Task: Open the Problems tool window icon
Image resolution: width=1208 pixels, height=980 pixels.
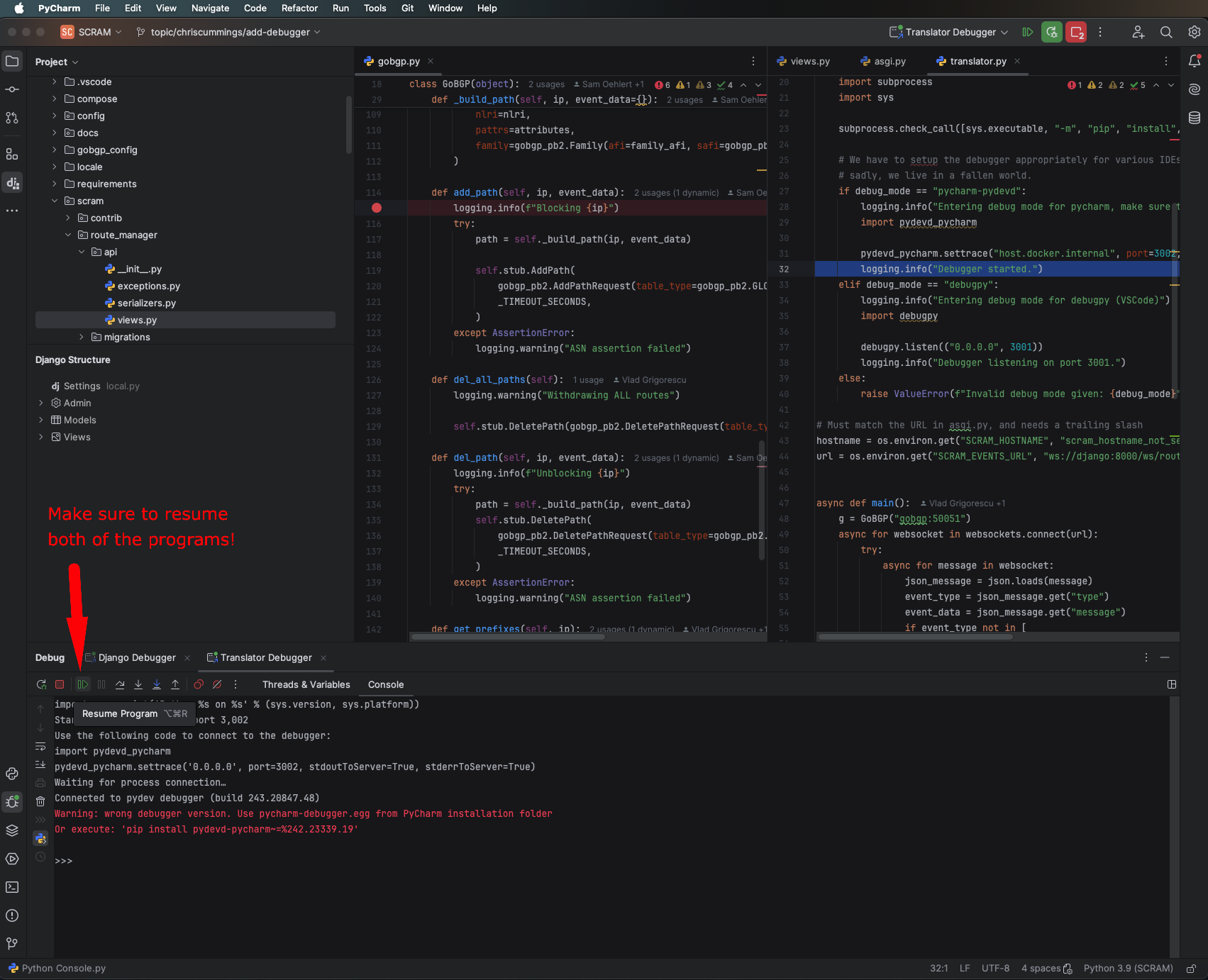Action: pyautogui.click(x=12, y=915)
